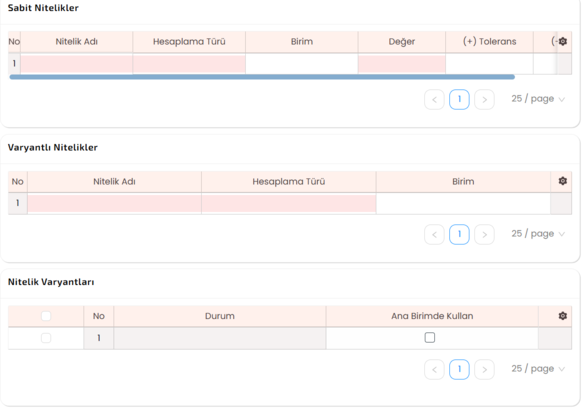Image resolution: width=583 pixels, height=408 pixels.
Task: Open 25 / page dropdown in Nitelik Varyantları
Action: 538,369
